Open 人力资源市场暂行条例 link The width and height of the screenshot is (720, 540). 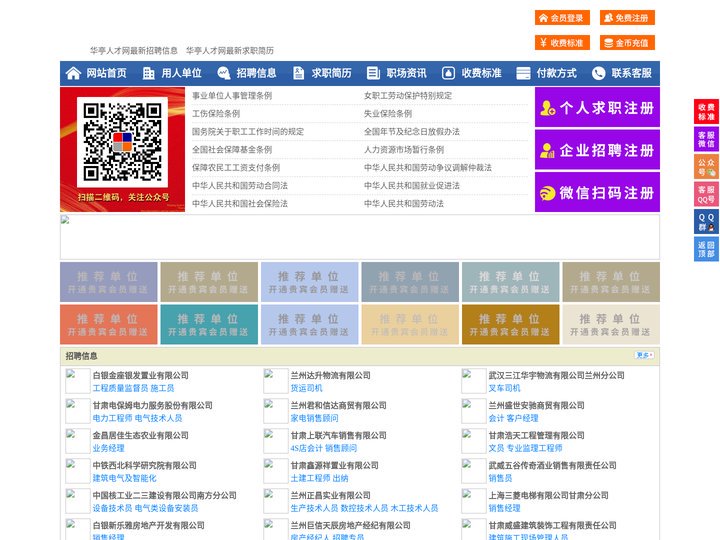404,149
